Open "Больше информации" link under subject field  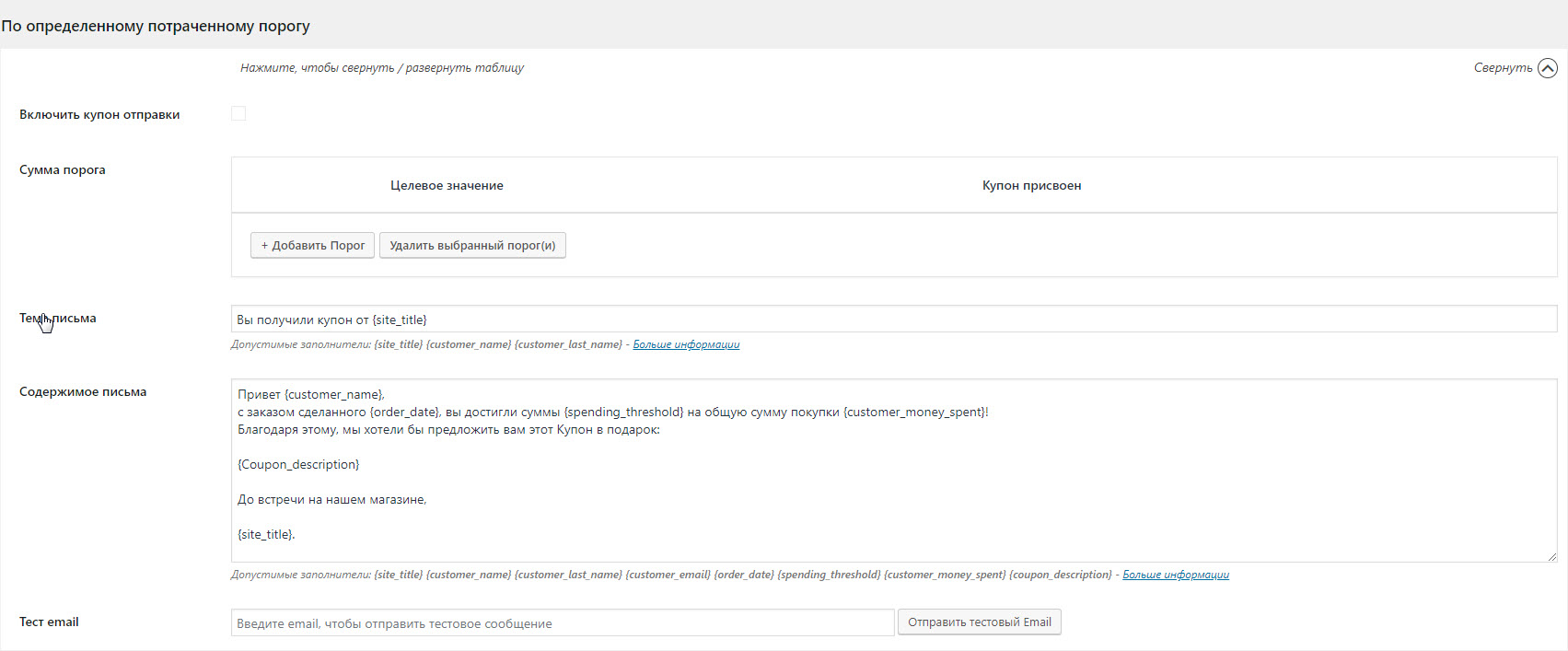click(x=686, y=344)
